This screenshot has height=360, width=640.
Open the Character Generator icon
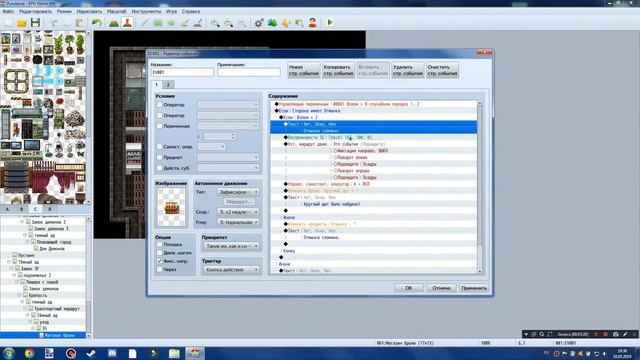coord(313,22)
